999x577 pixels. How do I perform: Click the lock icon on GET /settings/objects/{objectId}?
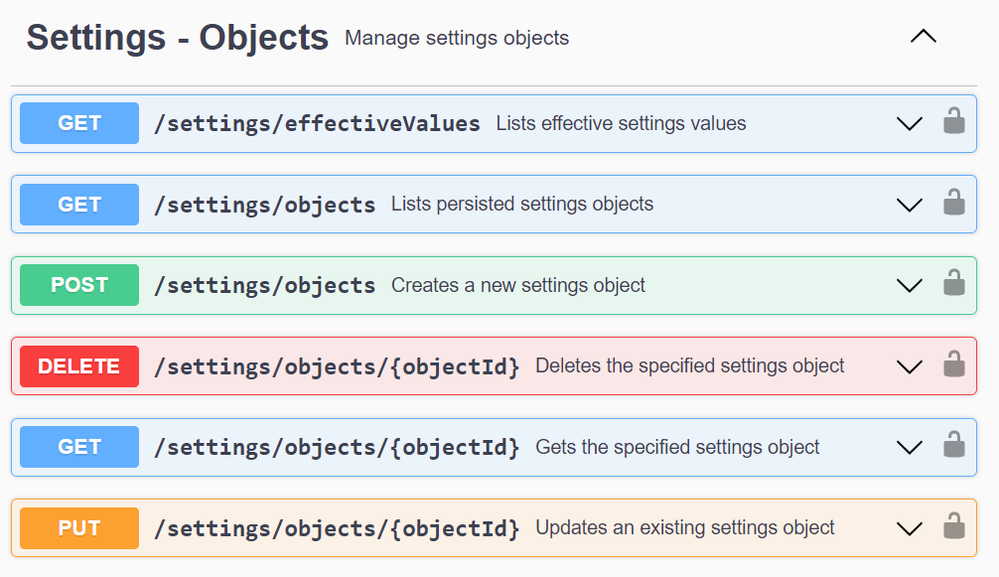(x=954, y=447)
